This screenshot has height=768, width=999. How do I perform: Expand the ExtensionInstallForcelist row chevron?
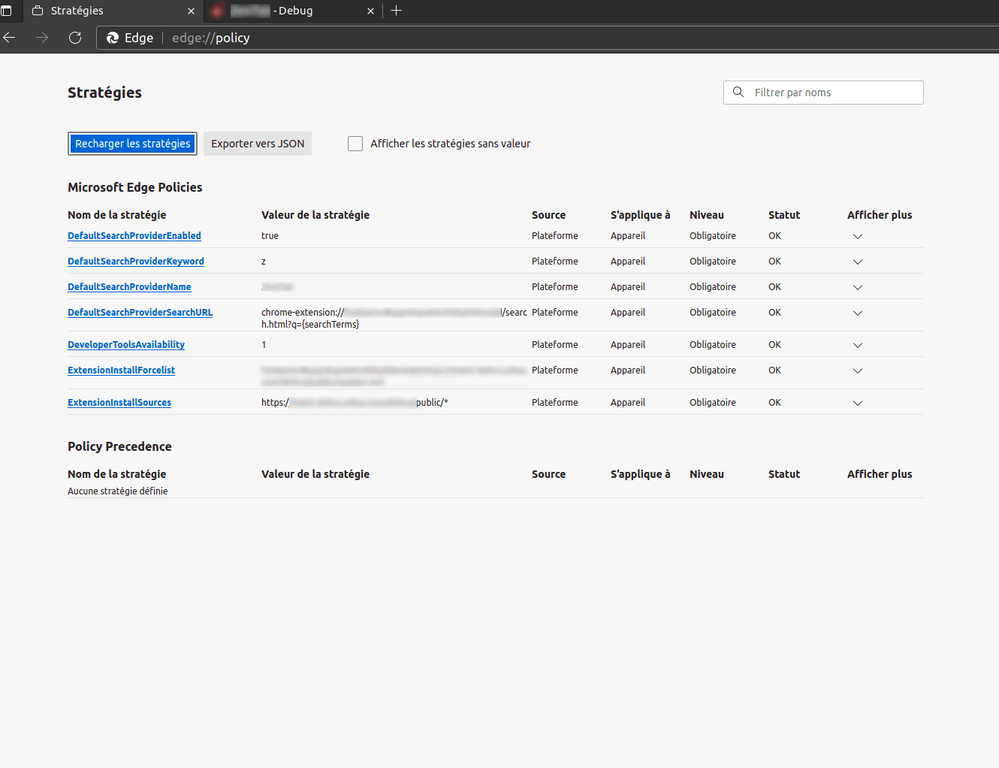(857, 370)
